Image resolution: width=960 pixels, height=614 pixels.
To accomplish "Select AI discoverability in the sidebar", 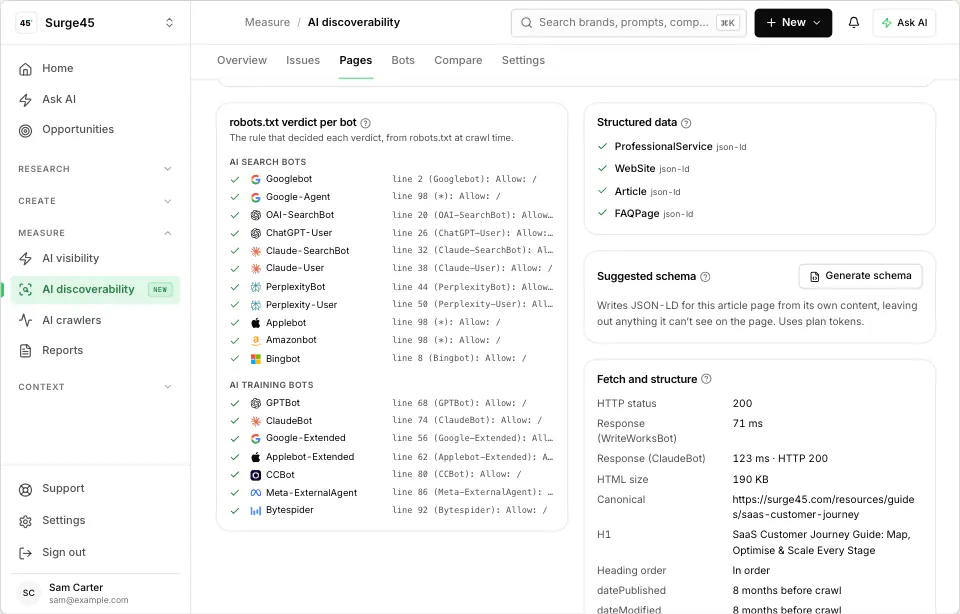I will (95, 290).
